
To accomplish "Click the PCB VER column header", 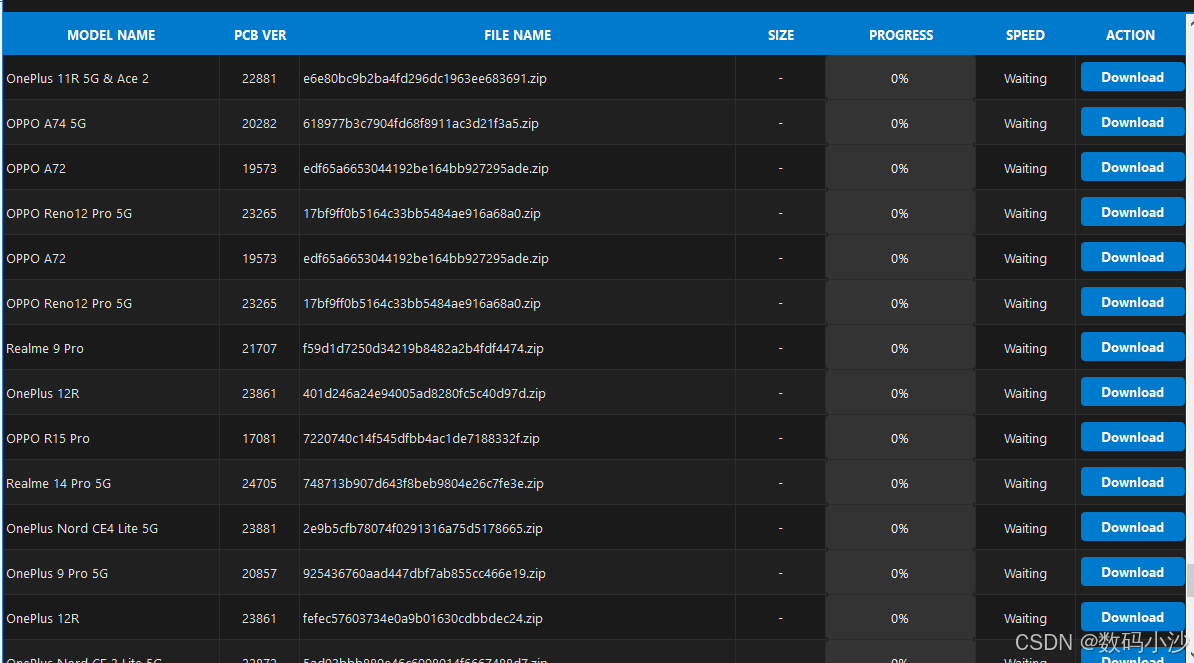I will 260,35.
